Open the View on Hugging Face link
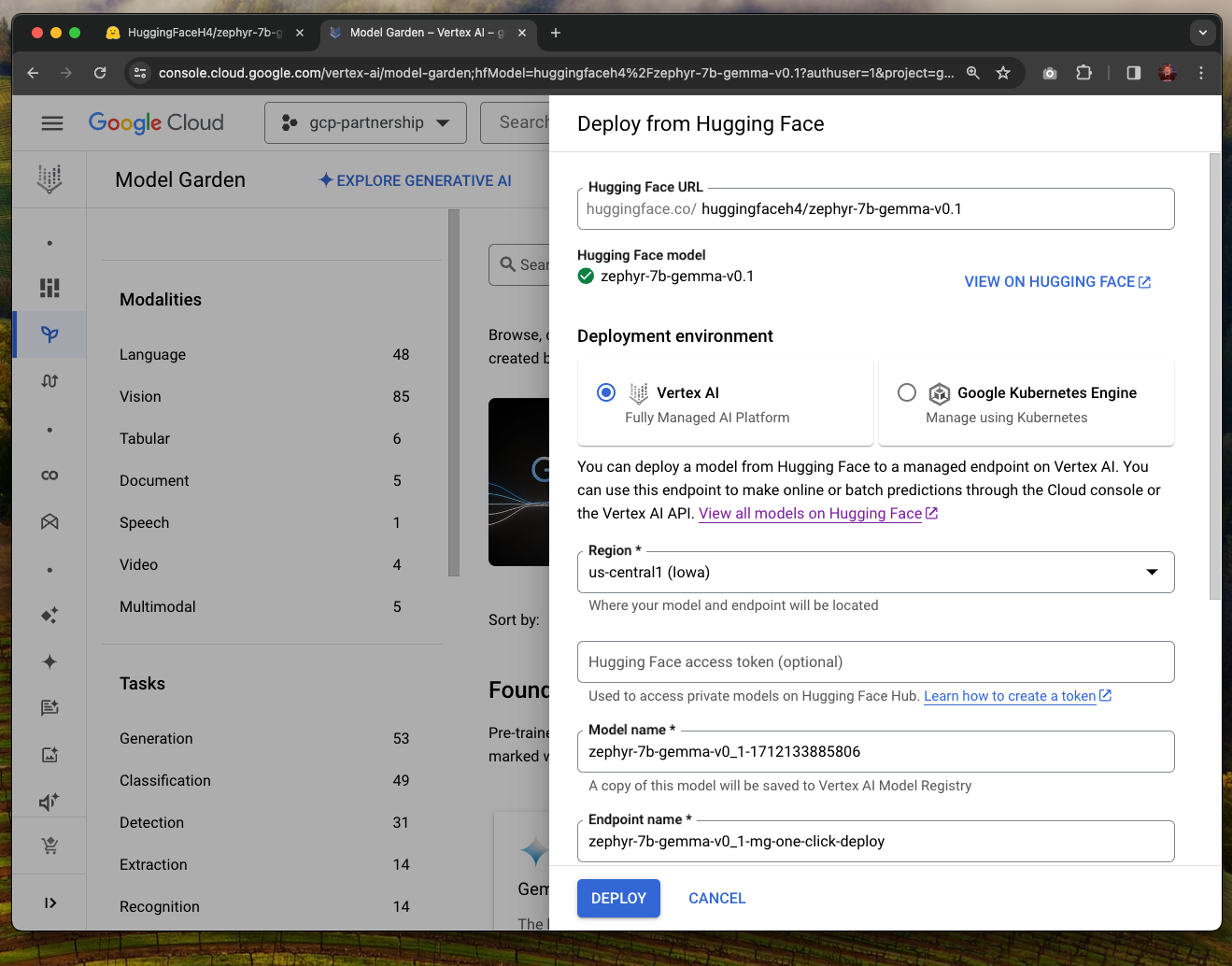1232x966 pixels. click(1056, 282)
